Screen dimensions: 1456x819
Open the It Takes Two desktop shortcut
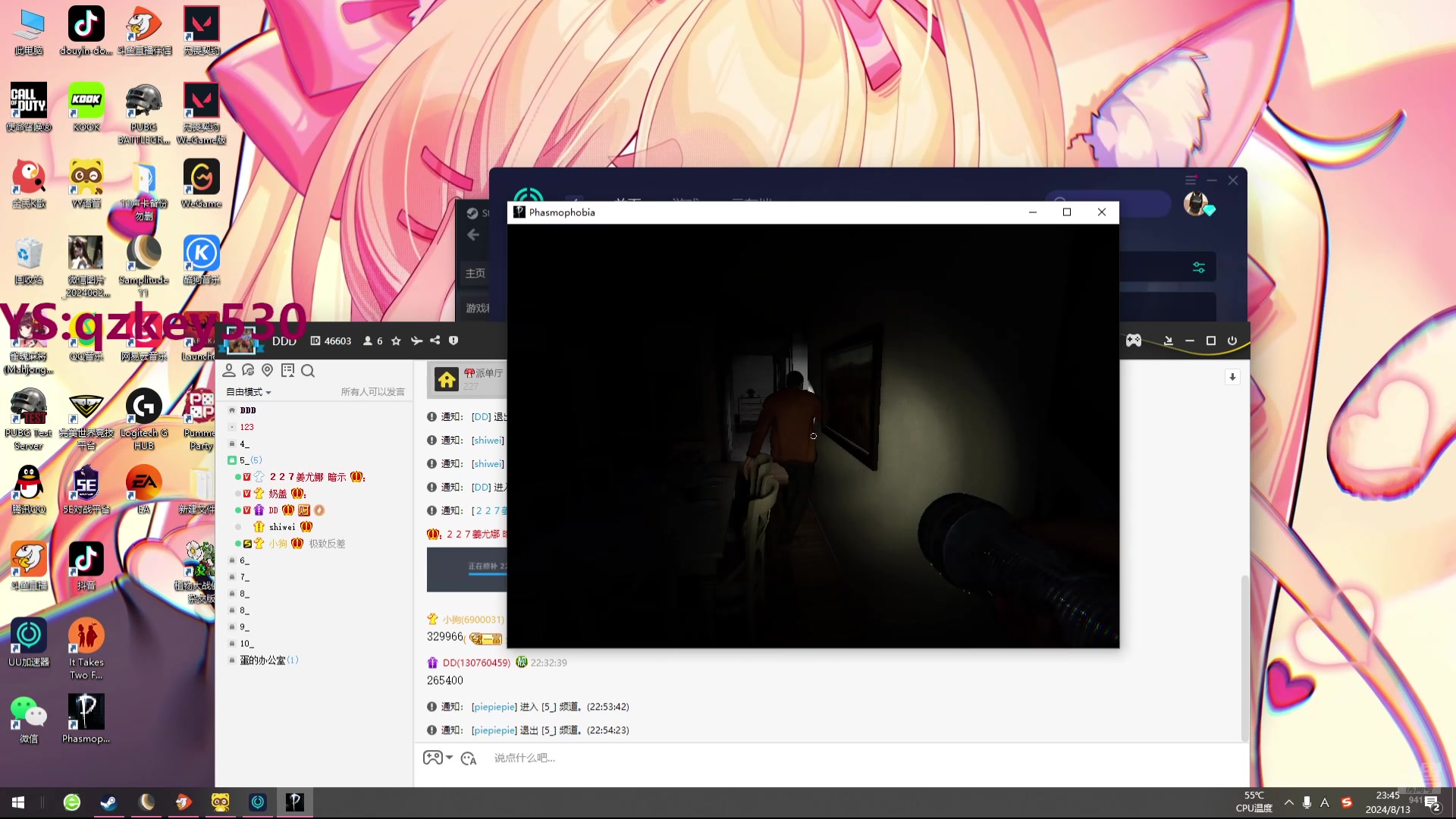tap(86, 648)
